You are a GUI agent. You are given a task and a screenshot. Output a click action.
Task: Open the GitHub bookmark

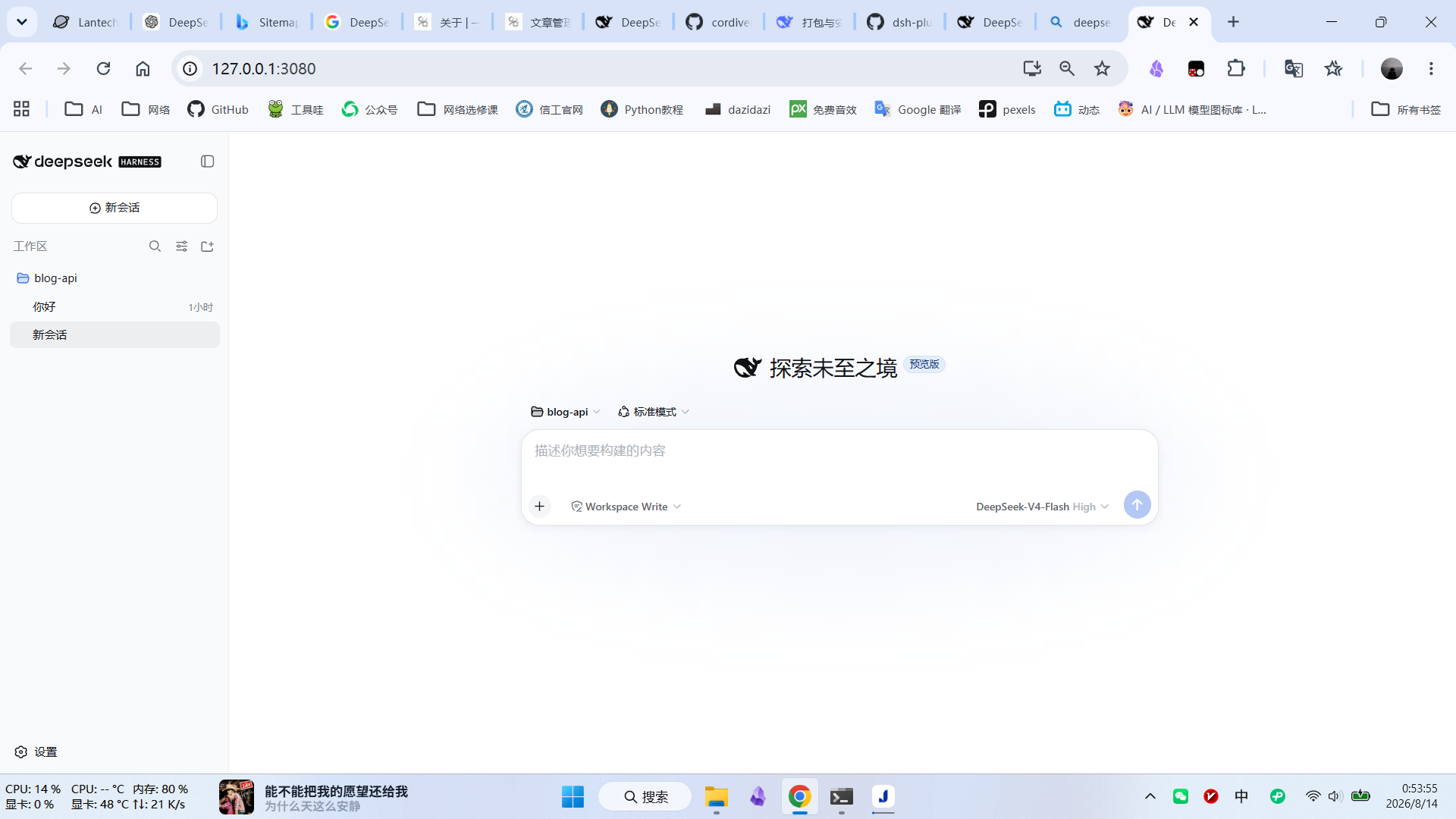click(x=218, y=109)
